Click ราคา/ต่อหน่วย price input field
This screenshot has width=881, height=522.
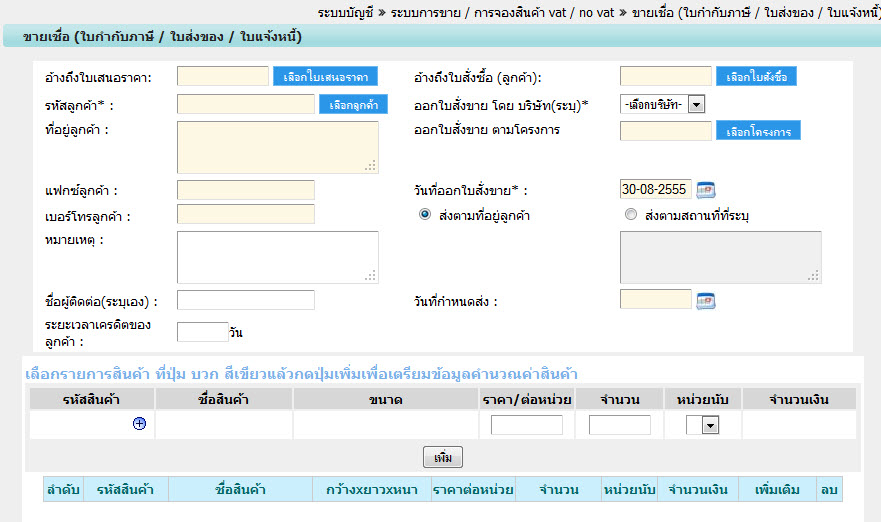coord(526,425)
